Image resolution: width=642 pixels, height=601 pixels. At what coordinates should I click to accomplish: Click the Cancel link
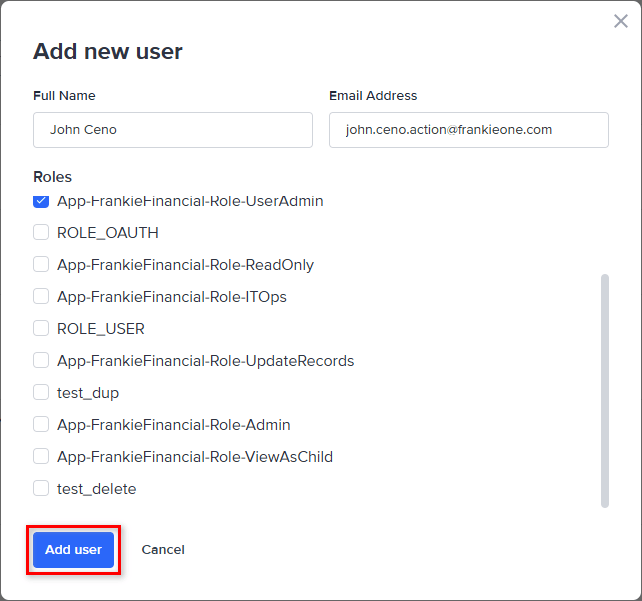pos(163,550)
